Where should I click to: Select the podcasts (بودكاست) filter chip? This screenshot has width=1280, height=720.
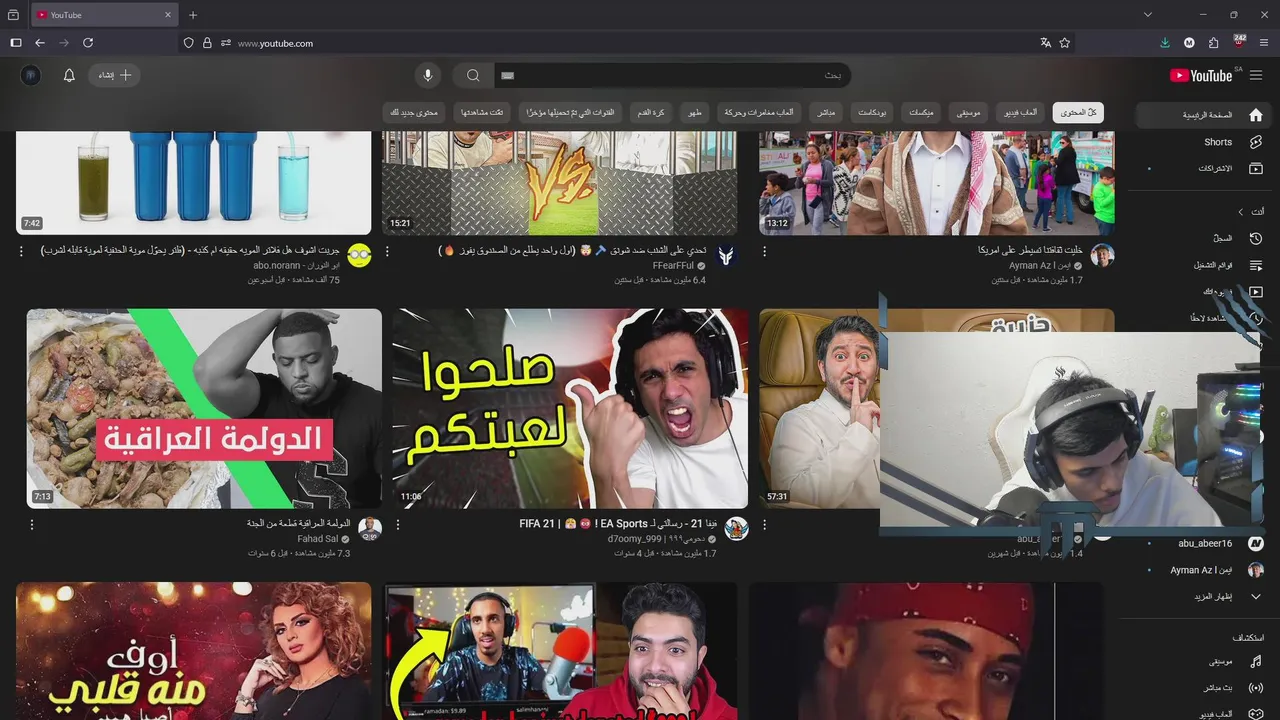pos(873,113)
